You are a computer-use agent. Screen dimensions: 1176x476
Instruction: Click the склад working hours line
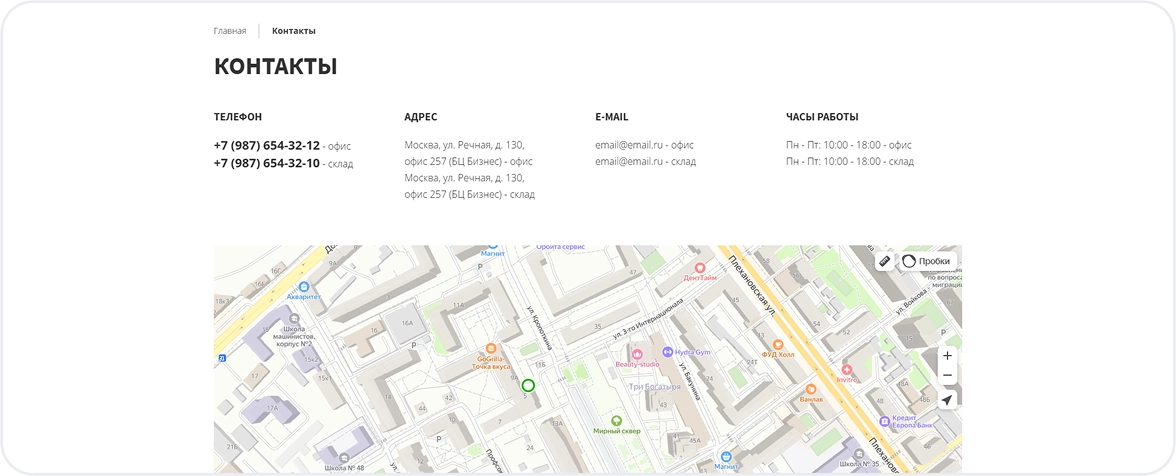click(850, 161)
